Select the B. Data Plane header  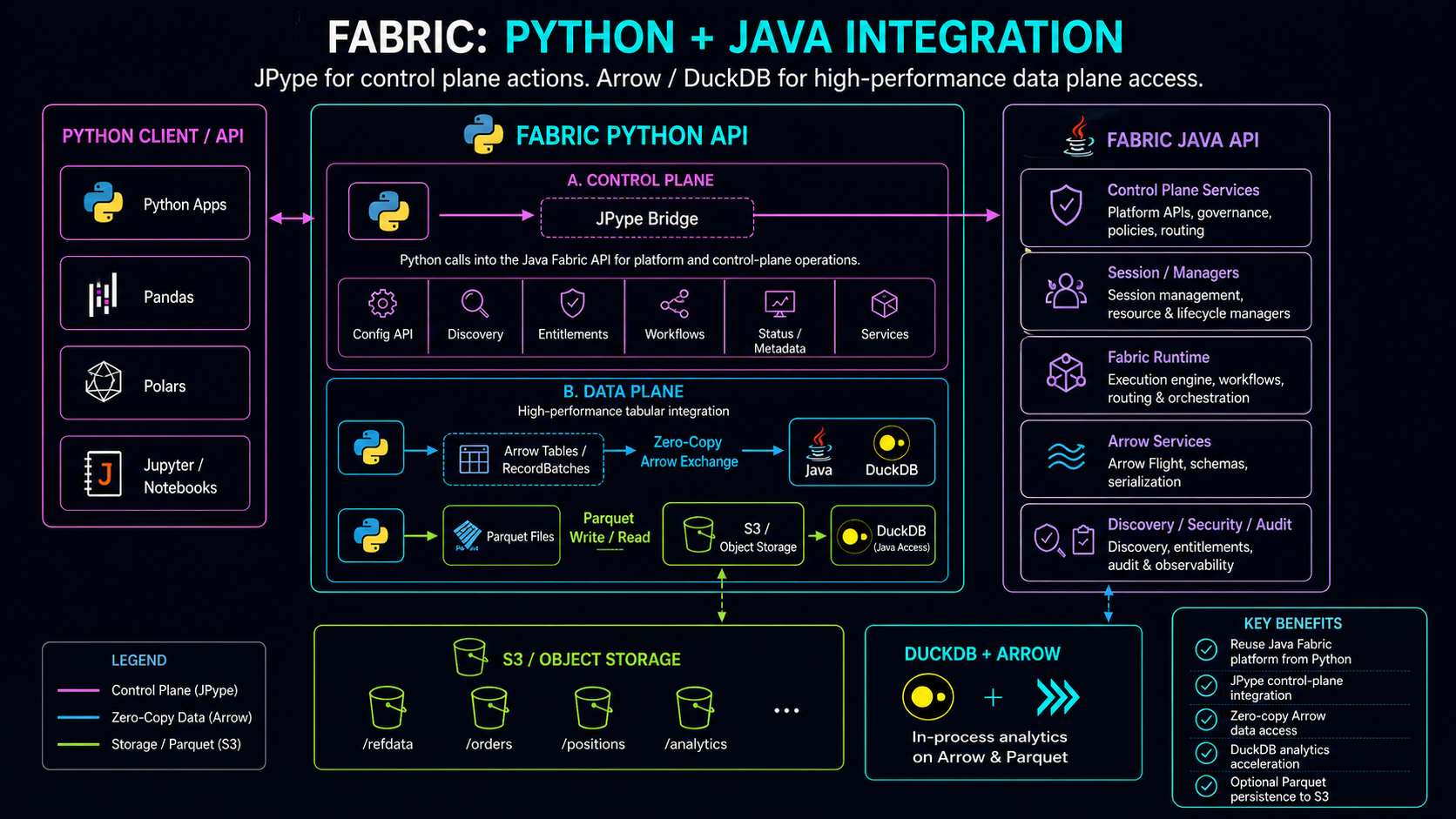click(x=624, y=391)
